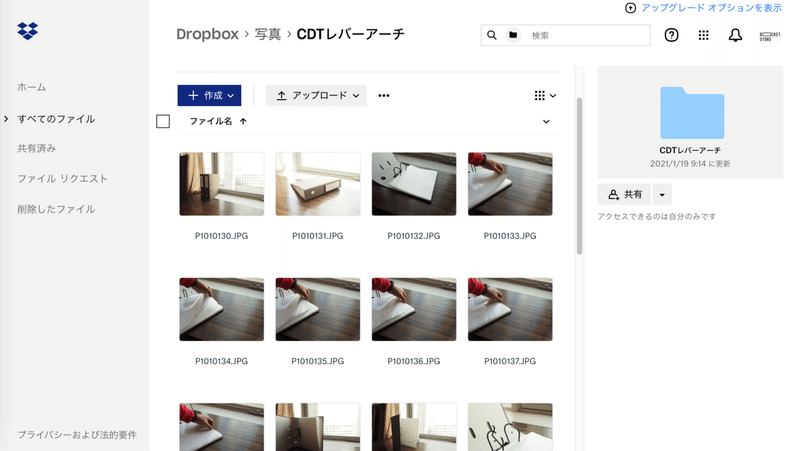
Task: Open thumbnail P1010134.JPG
Action: pyautogui.click(x=221, y=309)
